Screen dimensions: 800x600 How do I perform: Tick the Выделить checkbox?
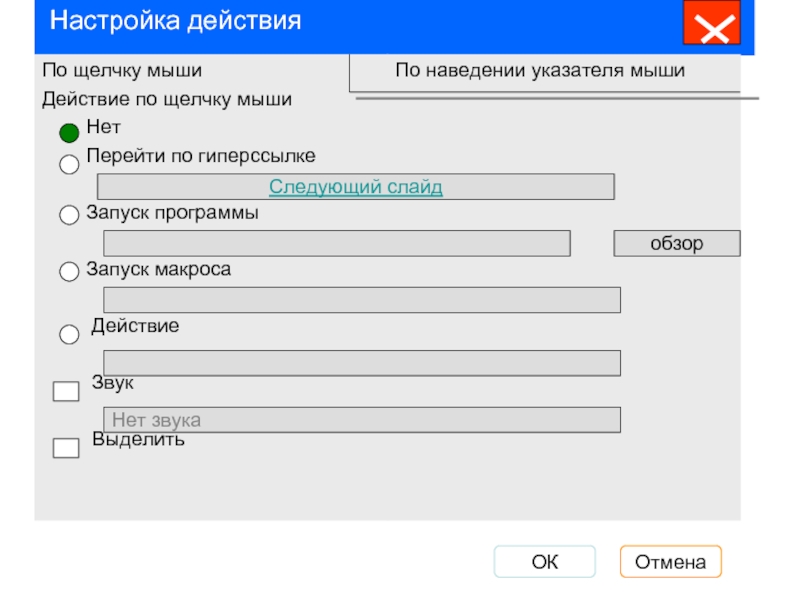point(66,448)
